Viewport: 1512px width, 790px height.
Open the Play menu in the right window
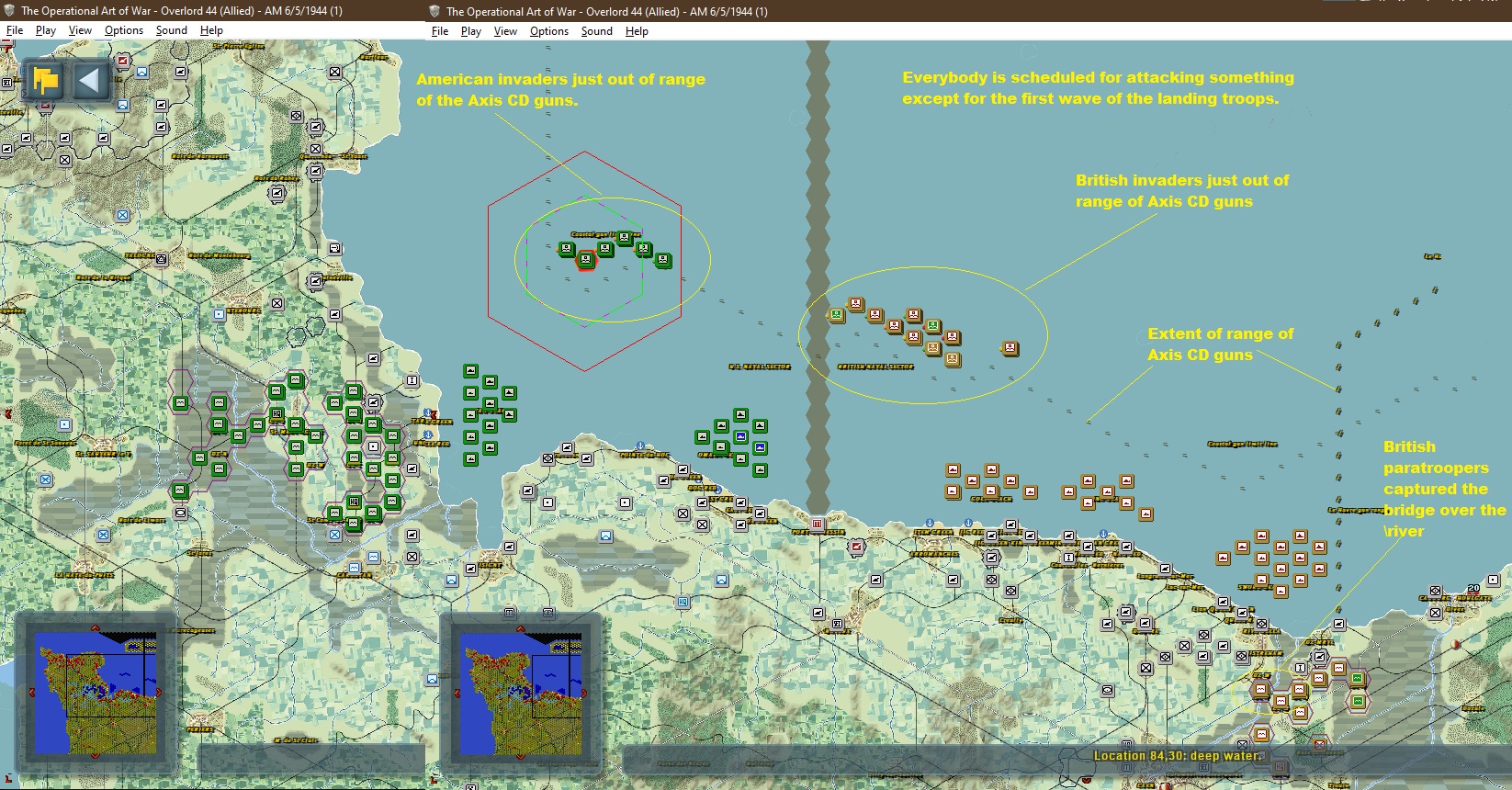471,31
